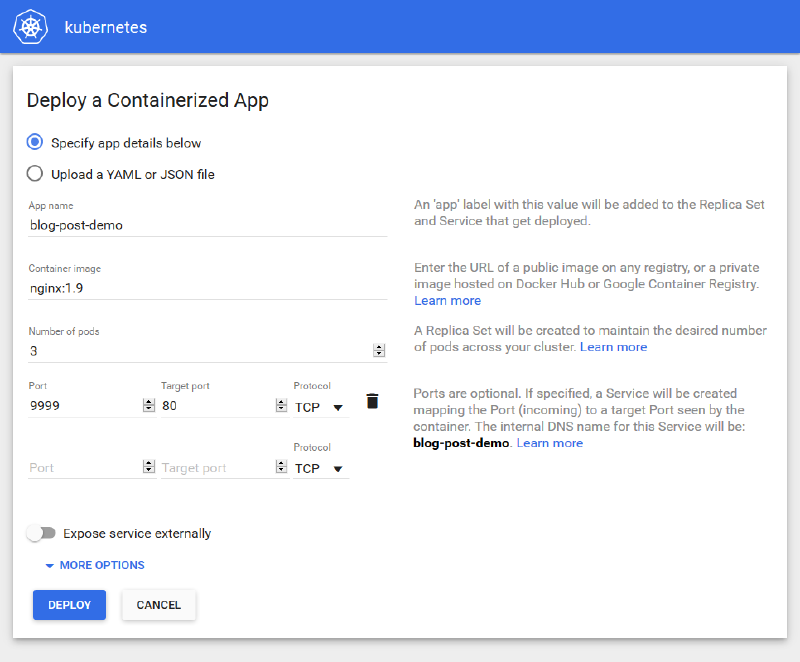Image resolution: width=800 pixels, height=662 pixels.
Task: Select 'Specify app details below' option
Action: 34,142
